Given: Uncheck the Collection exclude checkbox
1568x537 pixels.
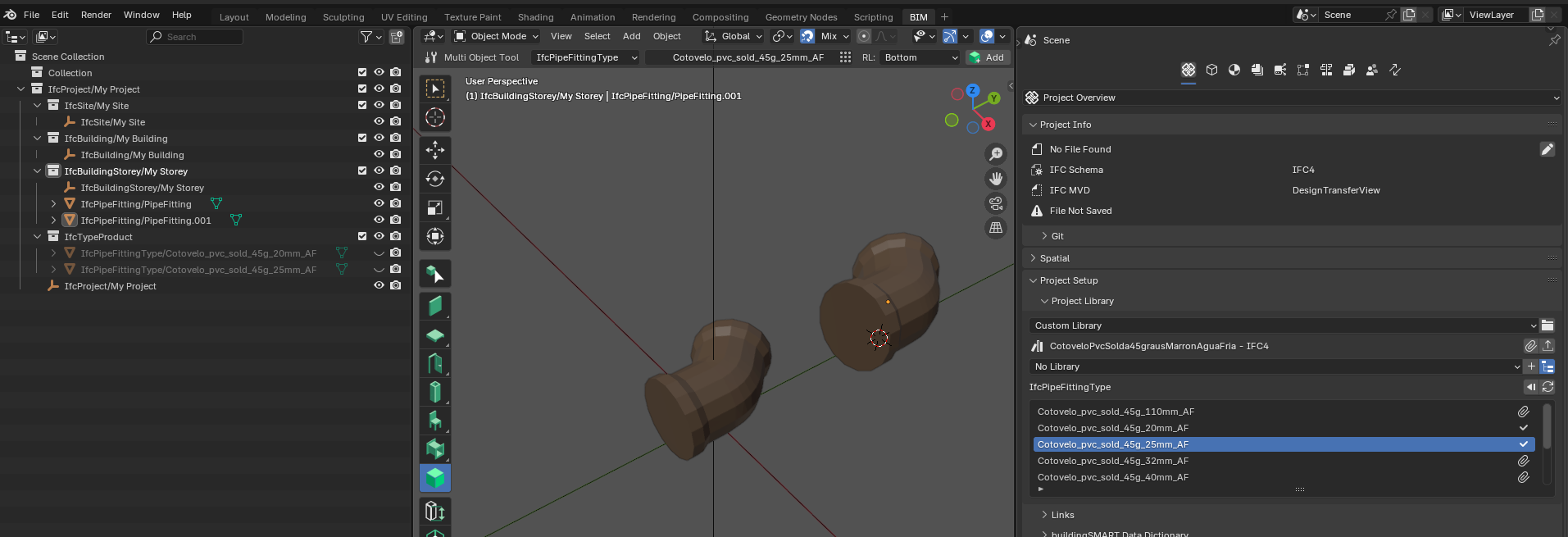Looking at the screenshot, I should click(362, 72).
